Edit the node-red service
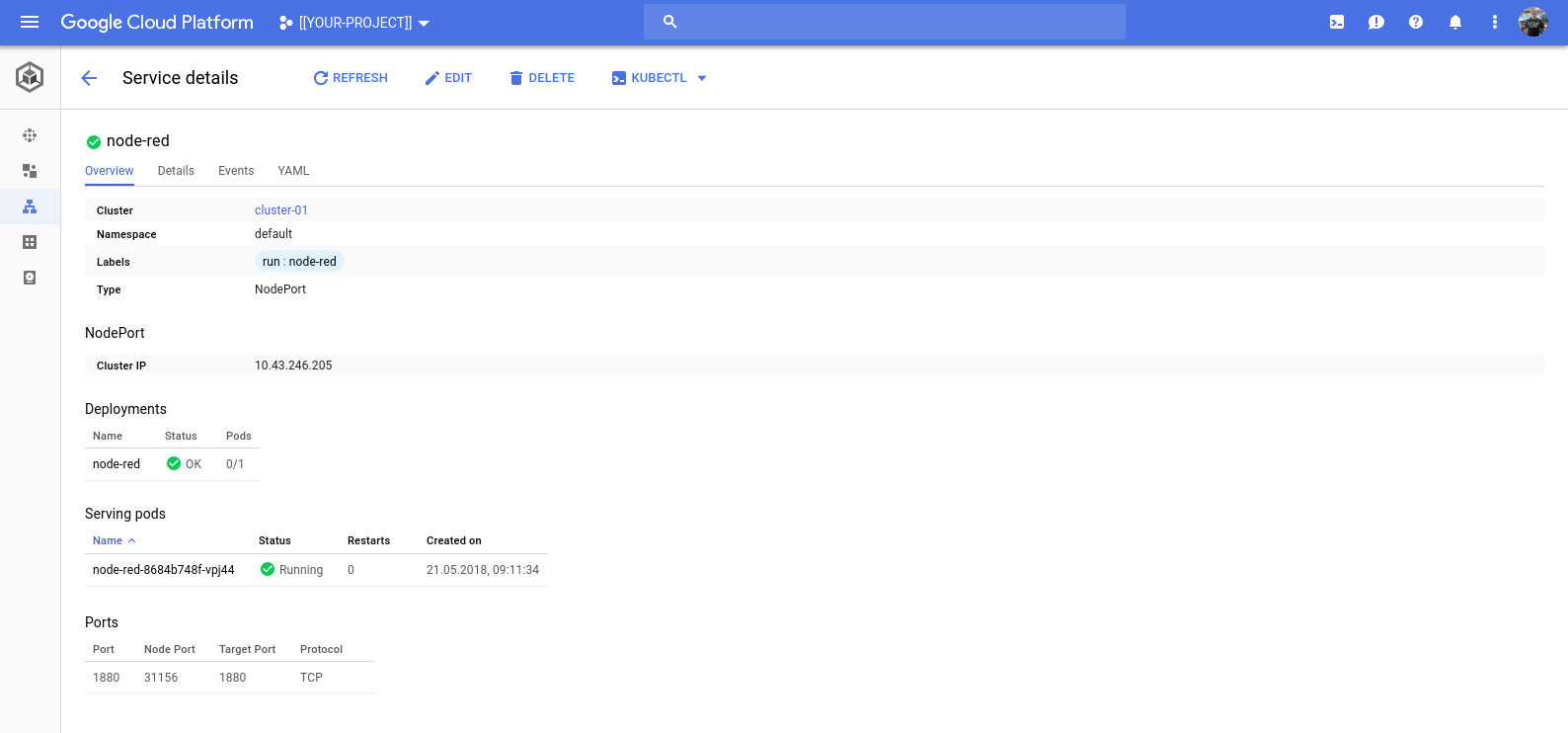Screen dimensions: 1568x733 point(448,78)
